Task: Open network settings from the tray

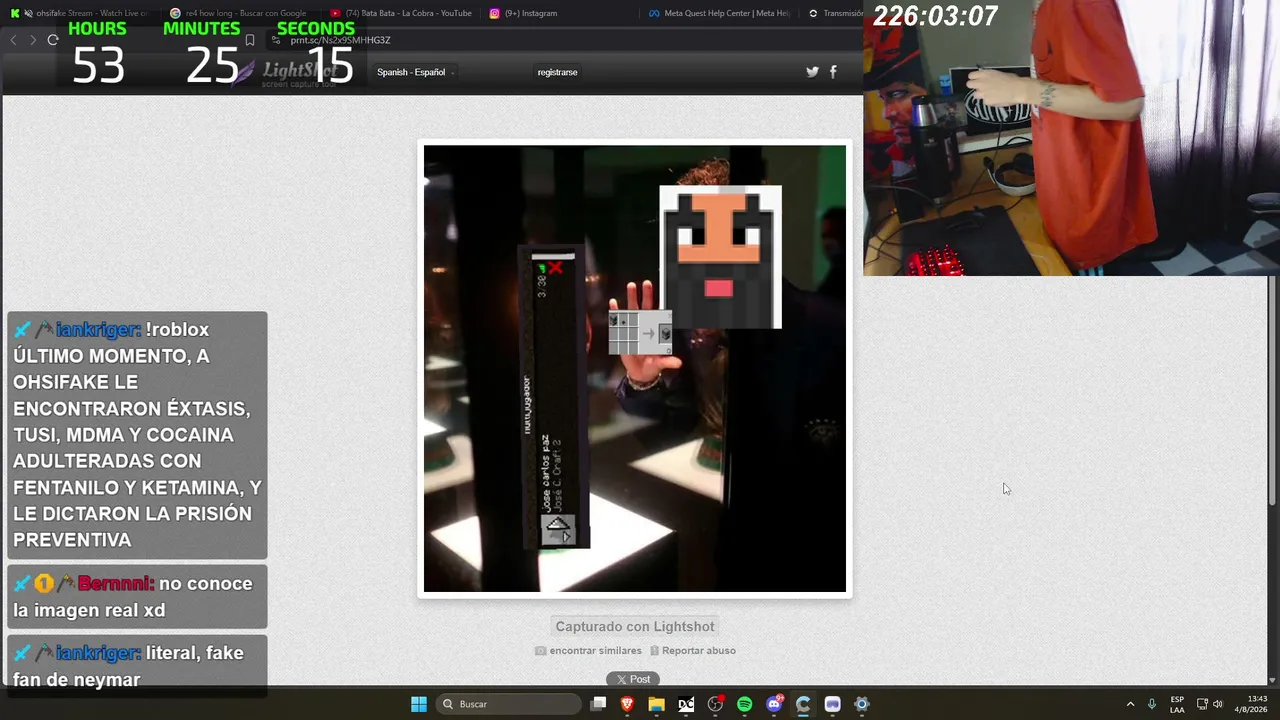Action: [x=1202, y=704]
